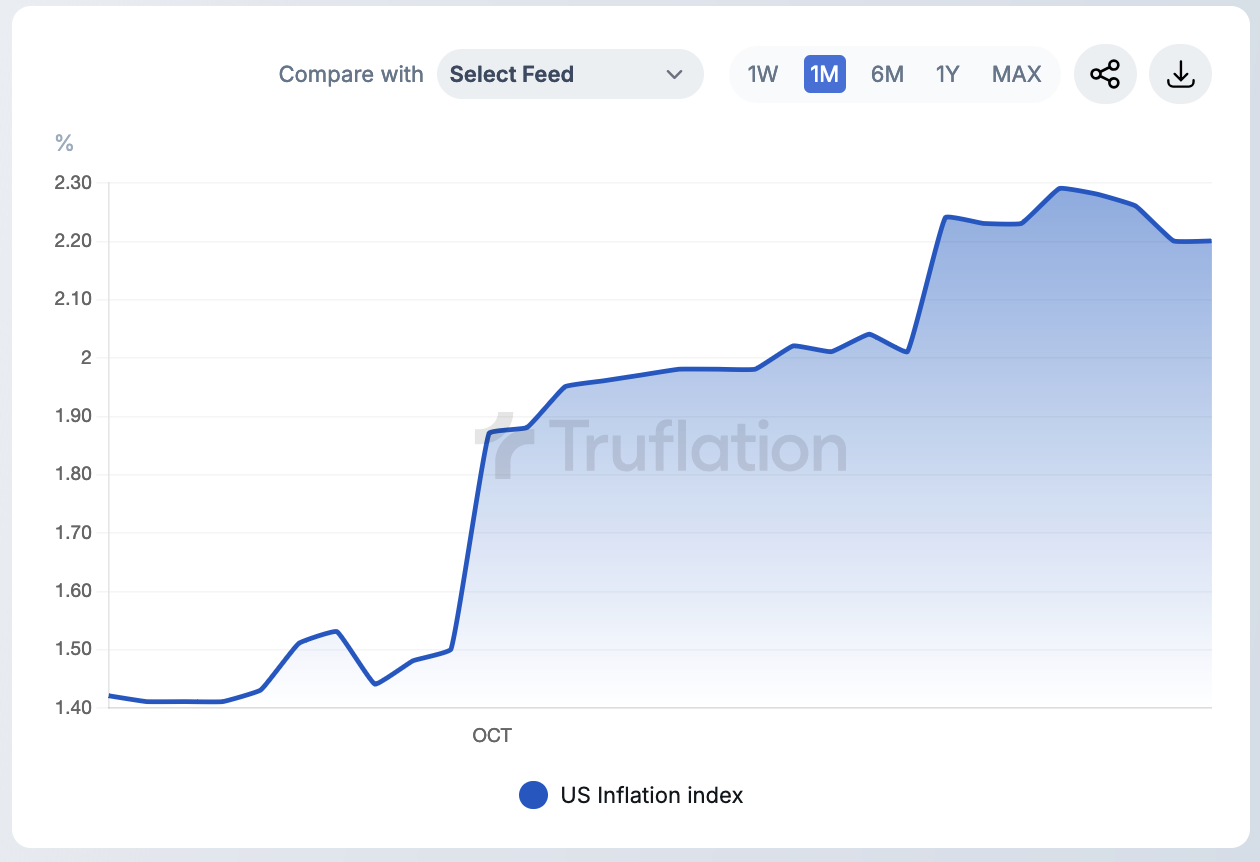Click the chevron arrow in Select Feed
Image resolution: width=1260 pixels, height=862 pixels.
point(674,75)
